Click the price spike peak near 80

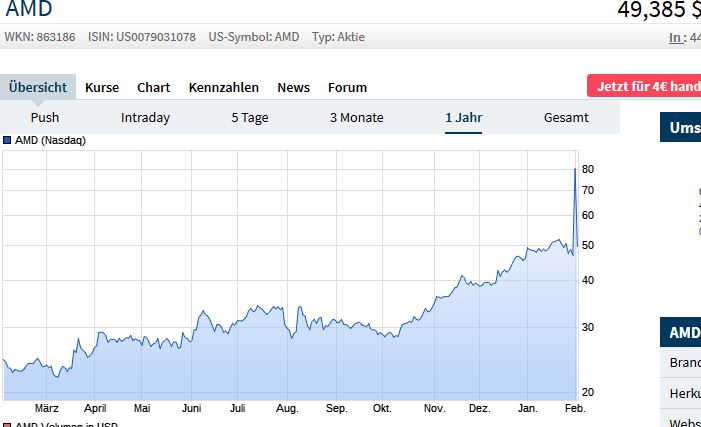(574, 168)
